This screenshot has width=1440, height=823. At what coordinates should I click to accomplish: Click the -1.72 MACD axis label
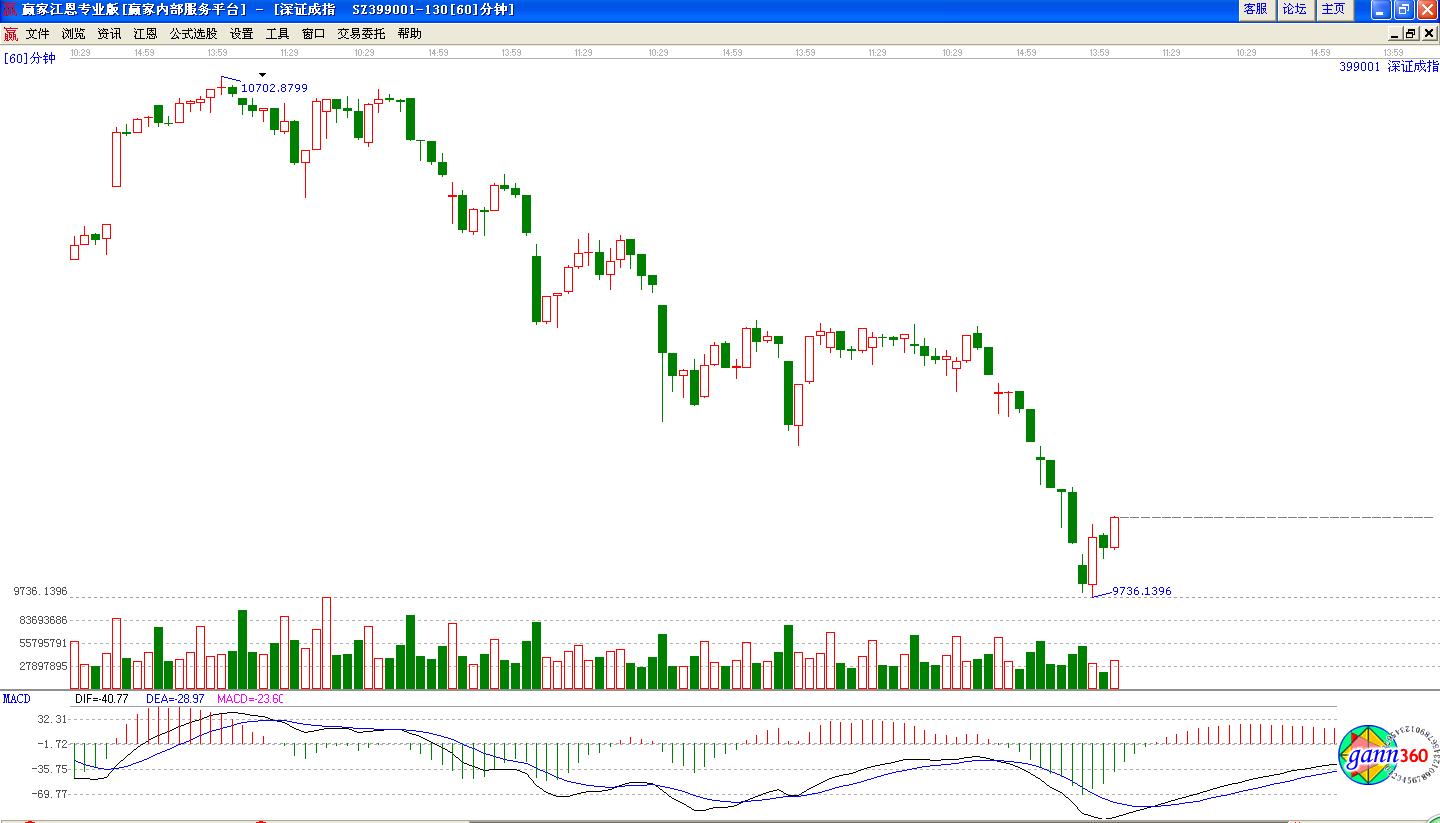(52, 744)
